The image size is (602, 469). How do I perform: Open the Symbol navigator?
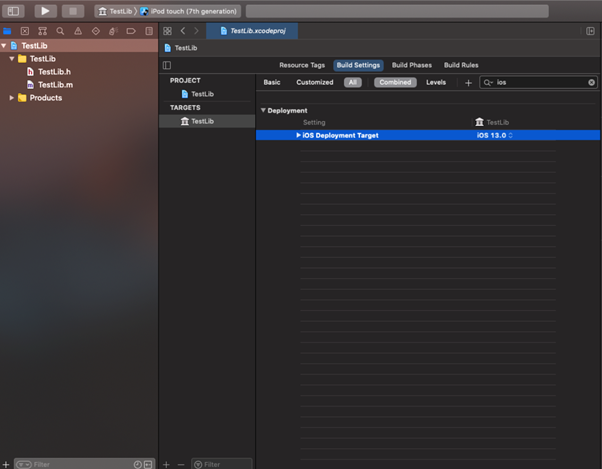[43, 31]
